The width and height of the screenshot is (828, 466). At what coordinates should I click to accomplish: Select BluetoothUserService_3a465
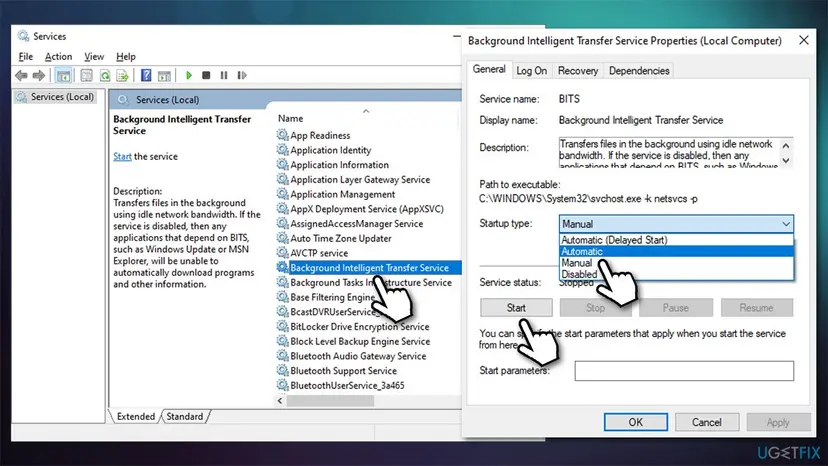[347, 386]
